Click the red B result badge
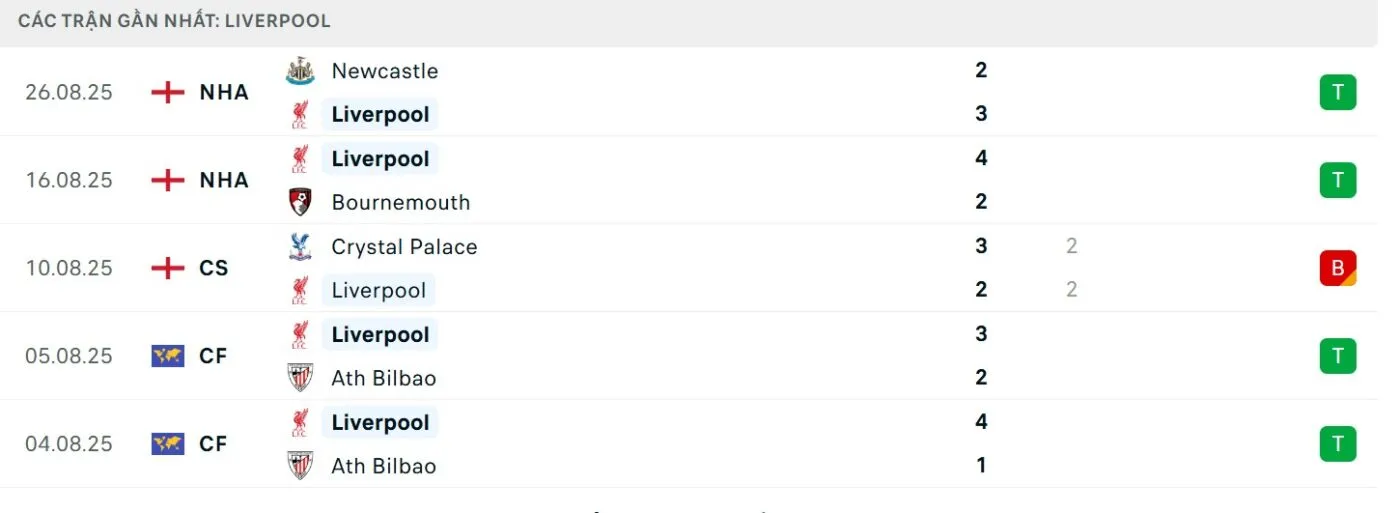The width and height of the screenshot is (1400, 513). pyautogui.click(x=1337, y=268)
